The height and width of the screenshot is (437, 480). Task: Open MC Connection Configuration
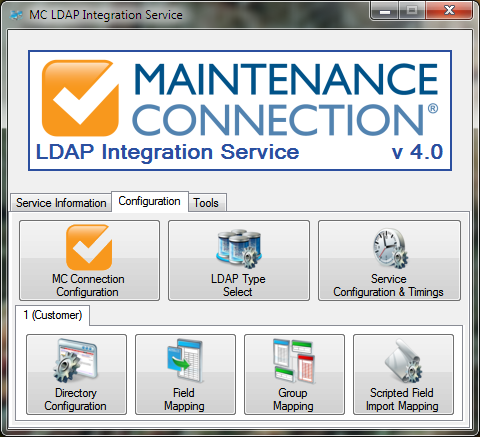click(89, 260)
